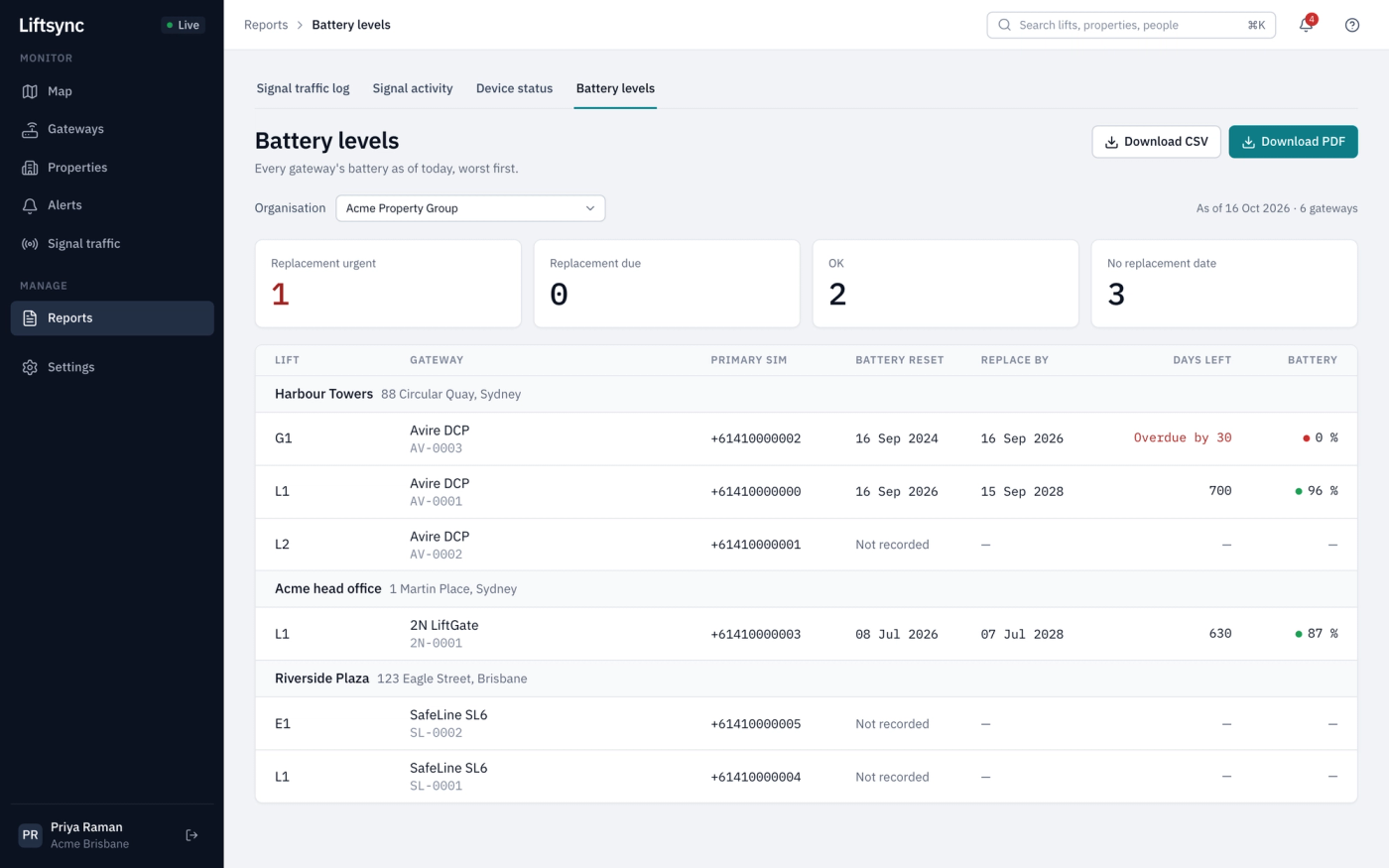Open Alerts bell icon in sidebar
This screenshot has height=868, width=1389.
[30, 205]
